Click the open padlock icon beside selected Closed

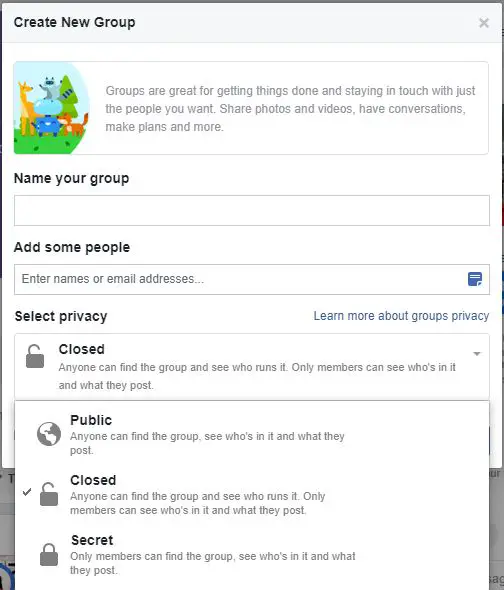(35, 356)
